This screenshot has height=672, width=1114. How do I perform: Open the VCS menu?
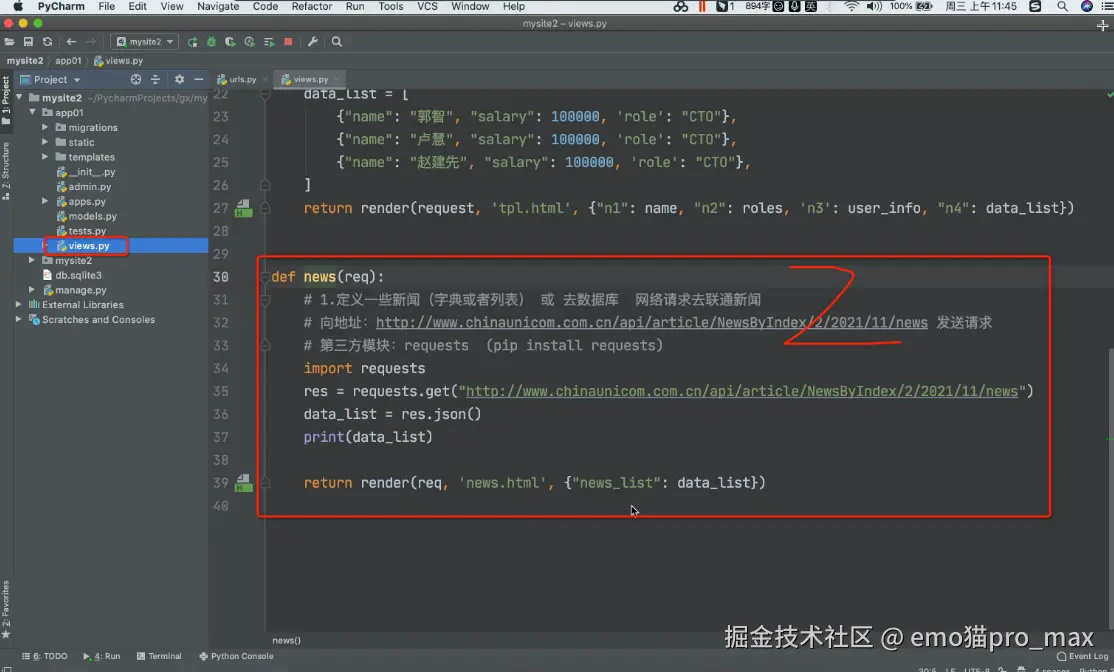[x=427, y=6]
